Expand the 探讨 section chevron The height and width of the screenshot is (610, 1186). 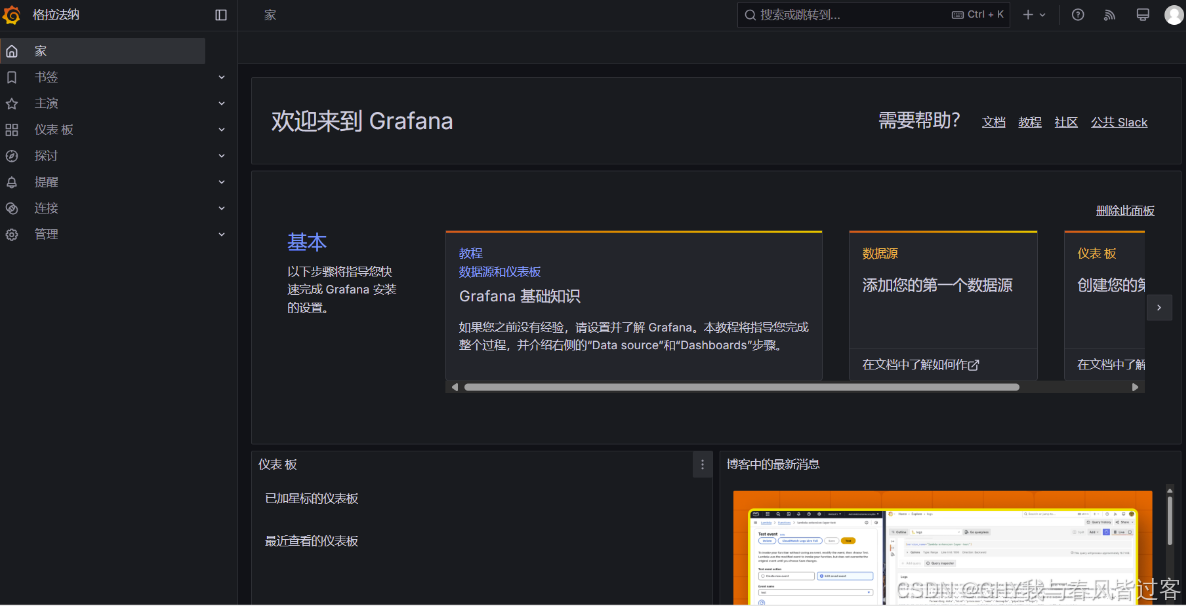tap(222, 156)
